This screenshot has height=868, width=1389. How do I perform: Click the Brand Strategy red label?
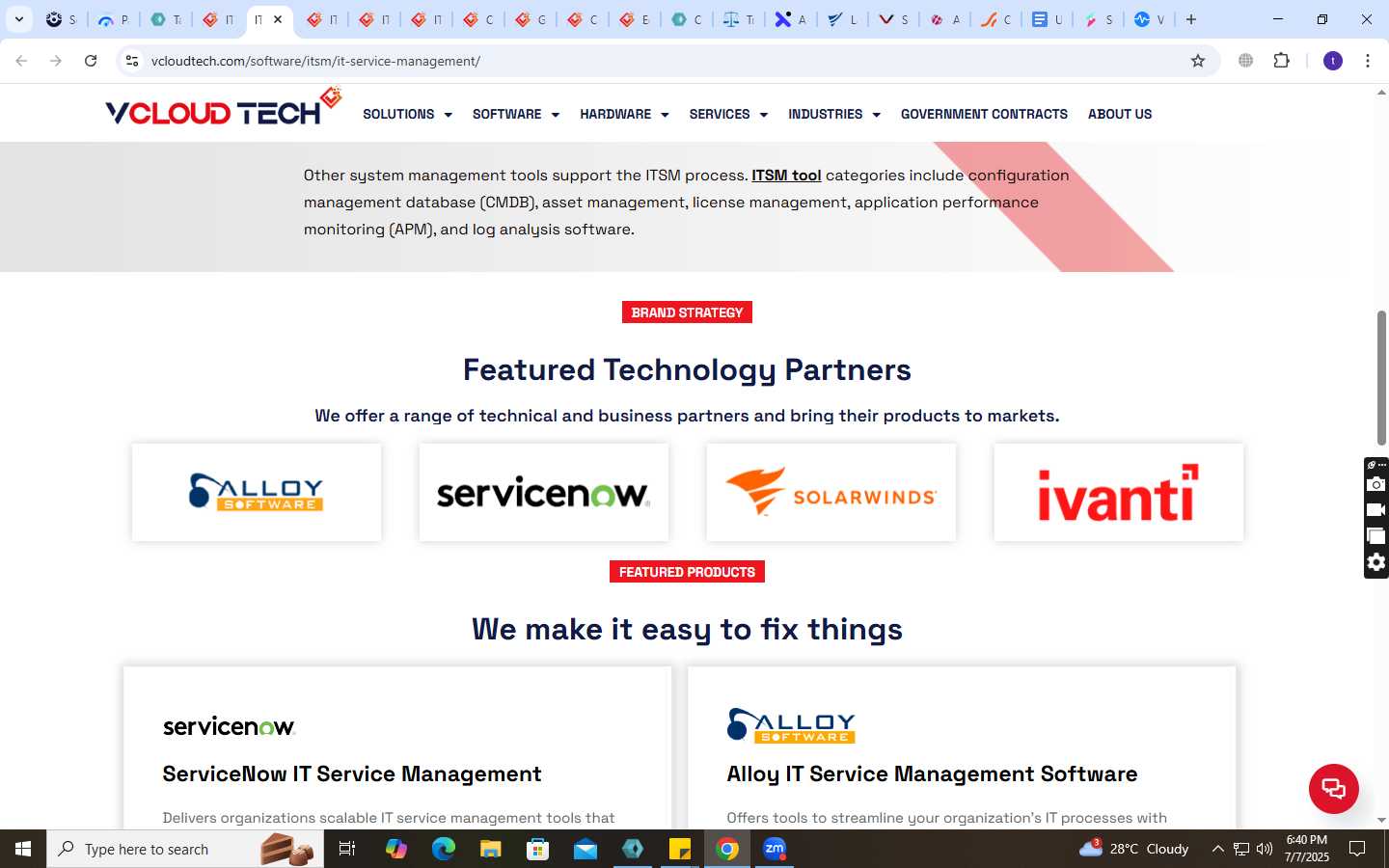[x=687, y=312]
